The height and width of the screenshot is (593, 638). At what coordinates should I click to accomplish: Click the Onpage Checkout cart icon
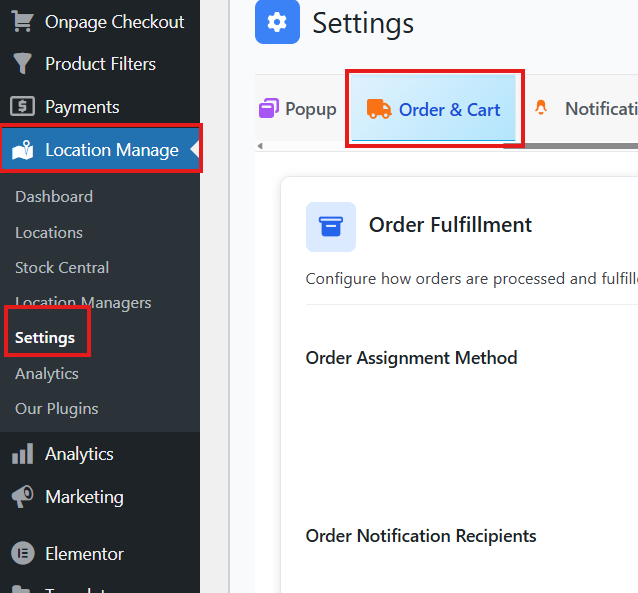click(22, 21)
